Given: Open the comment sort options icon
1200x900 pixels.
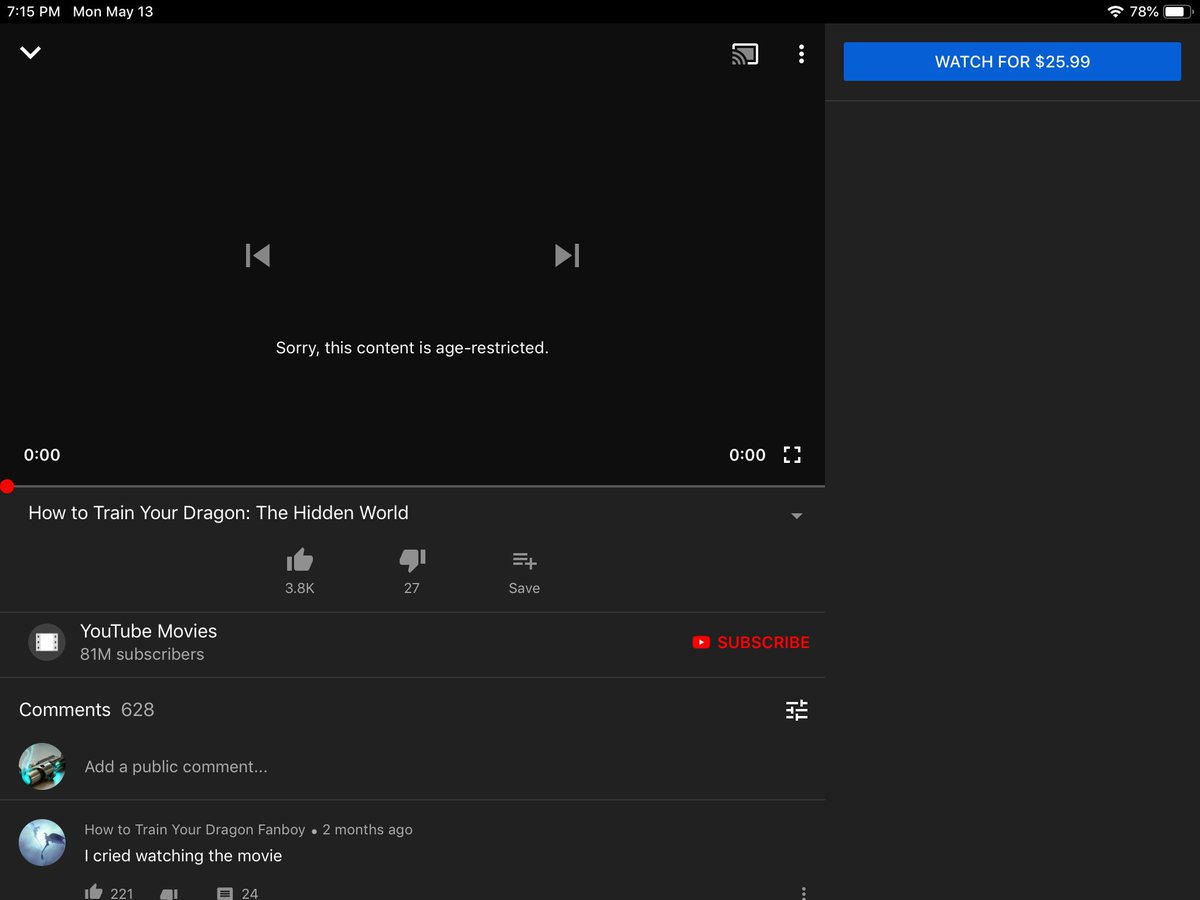Looking at the screenshot, I should click(x=797, y=710).
